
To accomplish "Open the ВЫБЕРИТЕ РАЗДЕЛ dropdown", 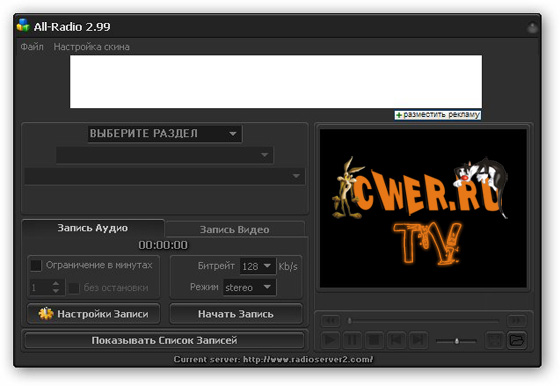I will click(x=165, y=134).
